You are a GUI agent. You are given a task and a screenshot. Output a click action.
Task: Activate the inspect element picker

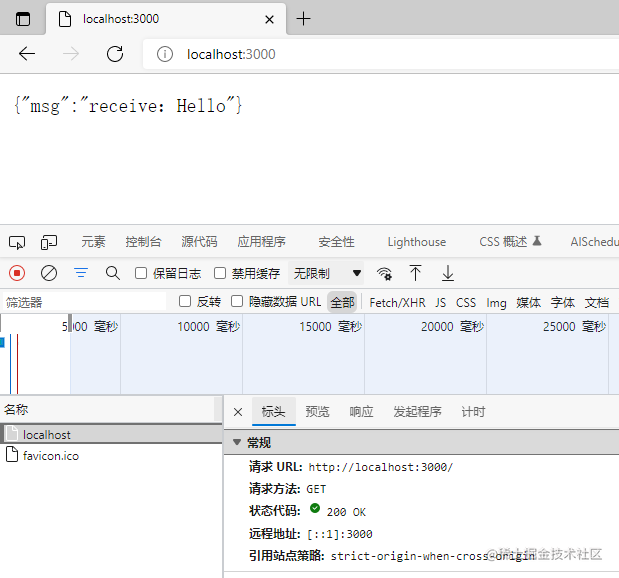[17, 242]
